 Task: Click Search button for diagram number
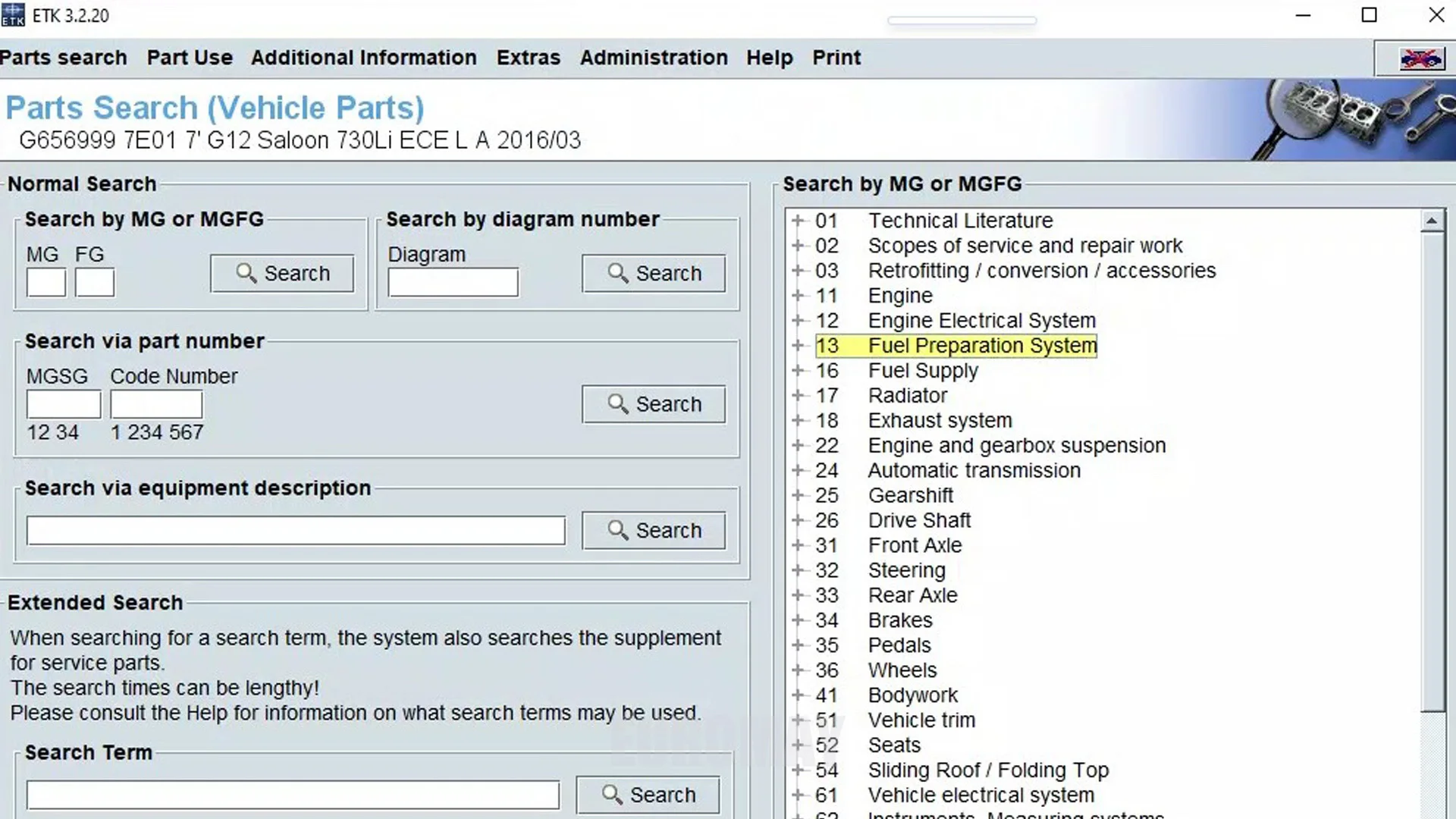[654, 274]
